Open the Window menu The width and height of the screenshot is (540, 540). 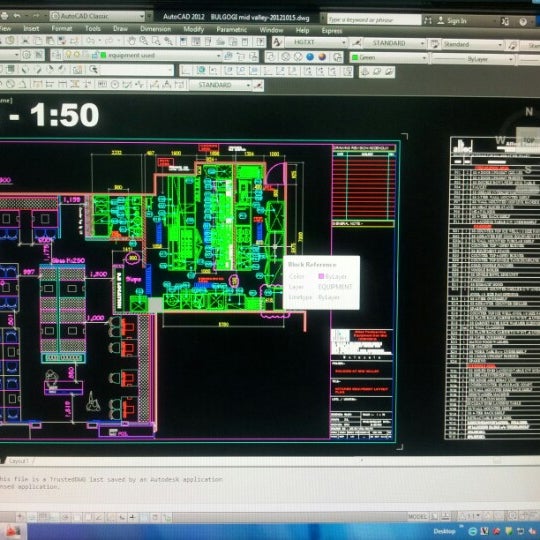point(271,30)
